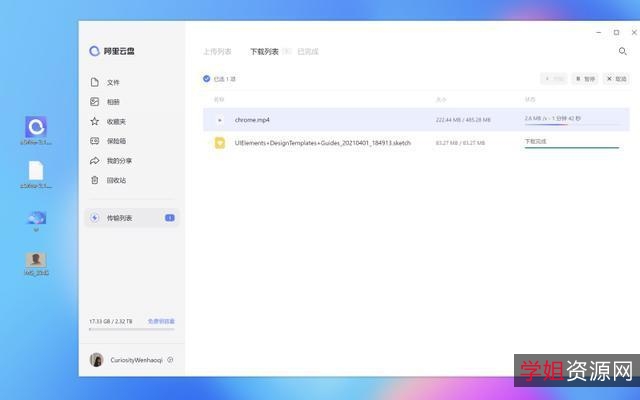Click the greyed-out 开始 start button
Image resolution: width=640 pixels, height=400 pixels.
(553, 78)
